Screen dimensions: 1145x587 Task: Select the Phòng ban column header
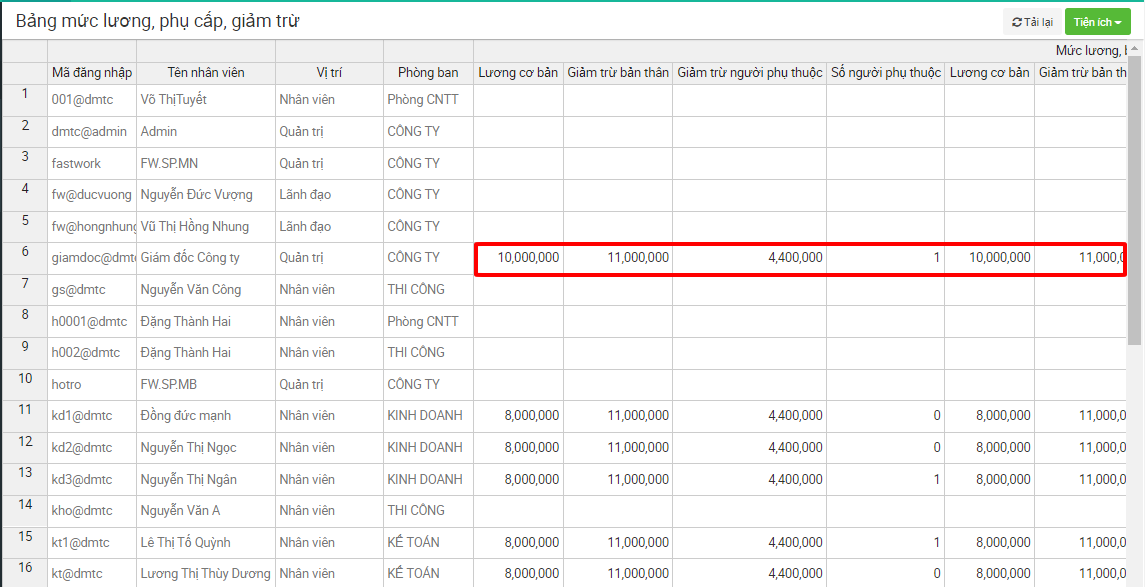pos(428,73)
